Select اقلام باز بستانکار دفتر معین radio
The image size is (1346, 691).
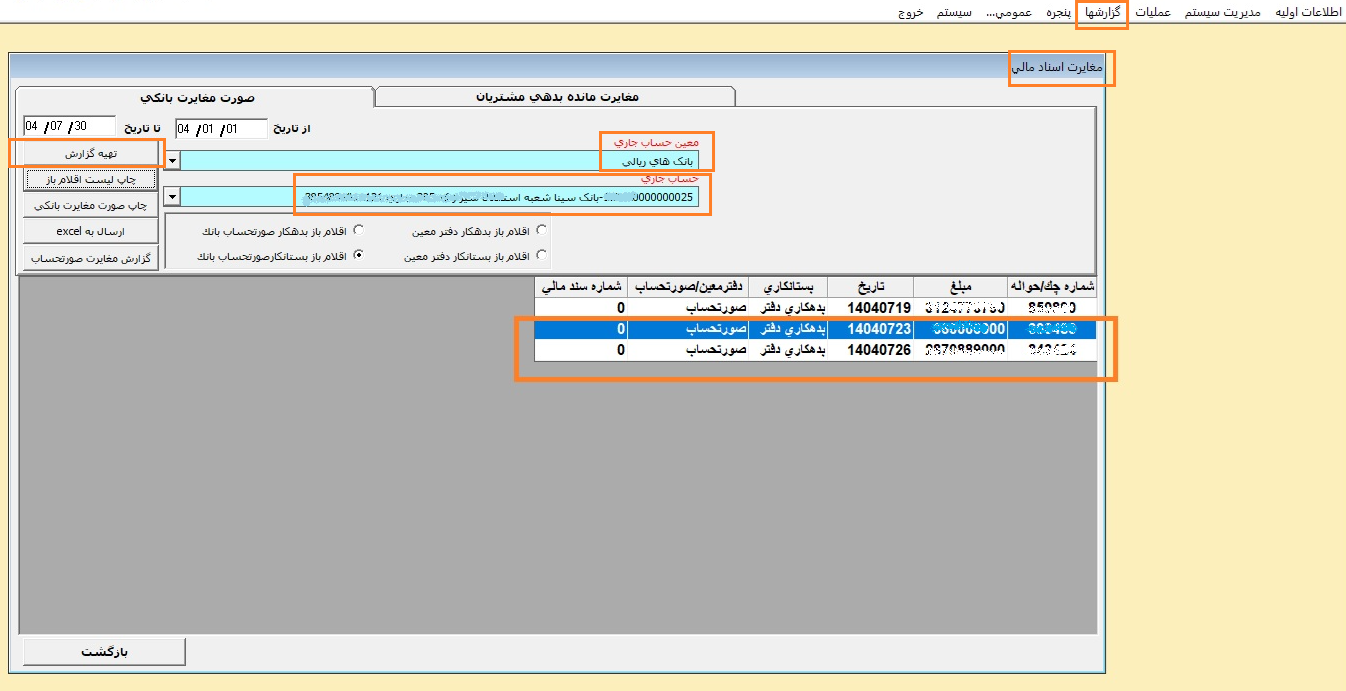click(x=542, y=256)
